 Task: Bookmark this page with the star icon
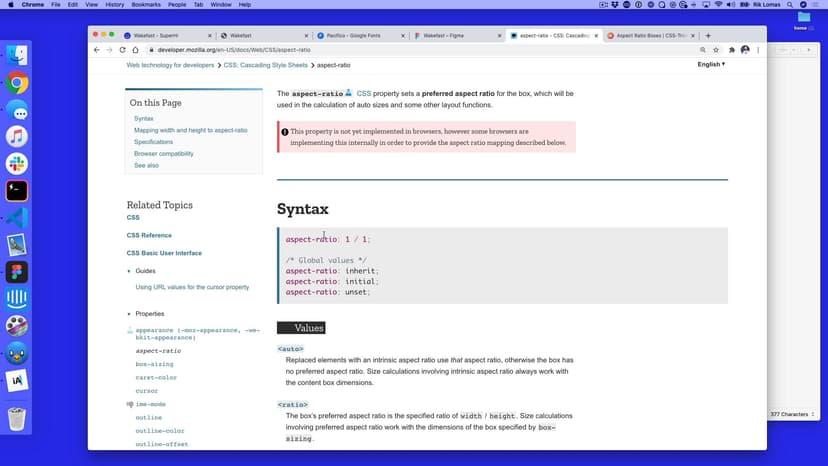(x=717, y=49)
